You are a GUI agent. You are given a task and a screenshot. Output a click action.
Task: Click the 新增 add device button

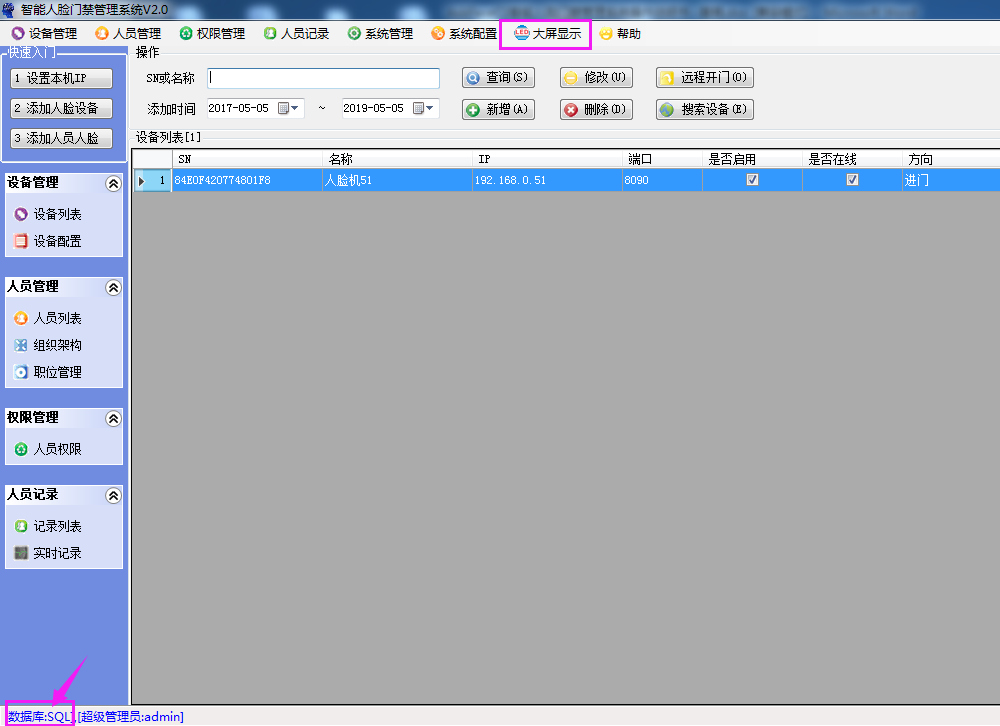pos(498,110)
